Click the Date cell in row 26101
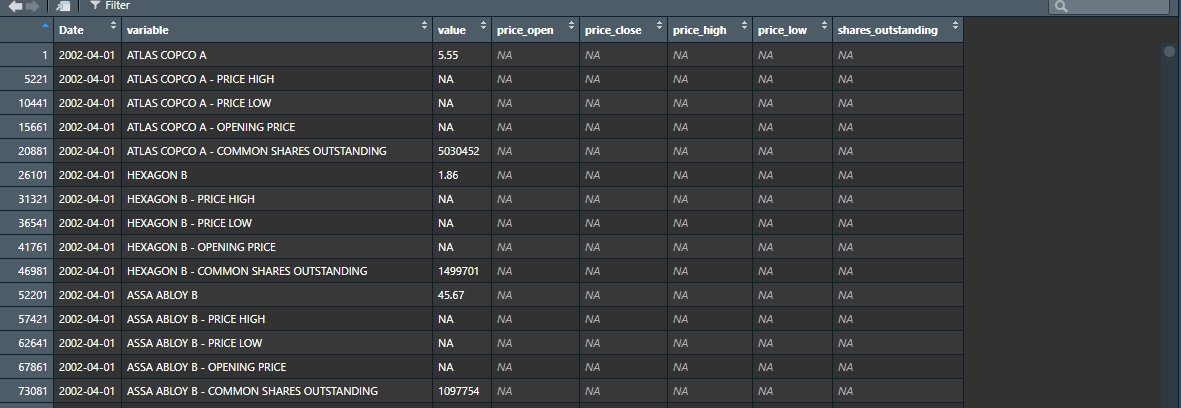The image size is (1181, 408). click(87, 175)
